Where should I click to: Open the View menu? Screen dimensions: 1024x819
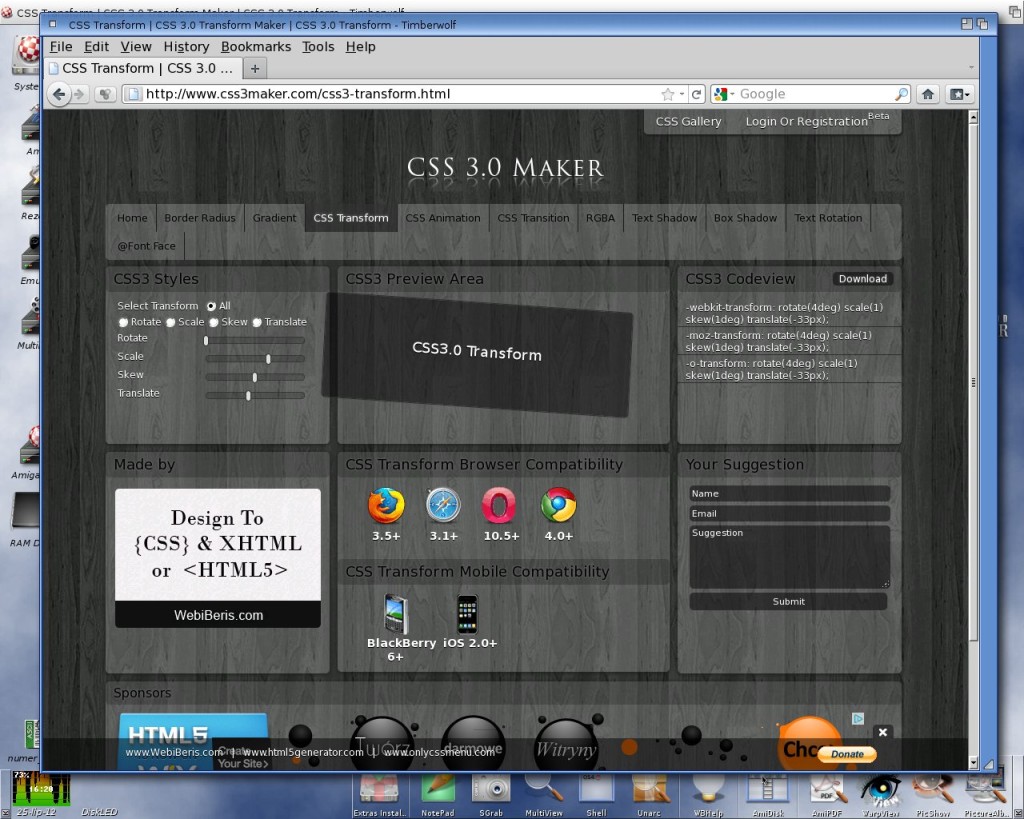pyautogui.click(x=136, y=46)
